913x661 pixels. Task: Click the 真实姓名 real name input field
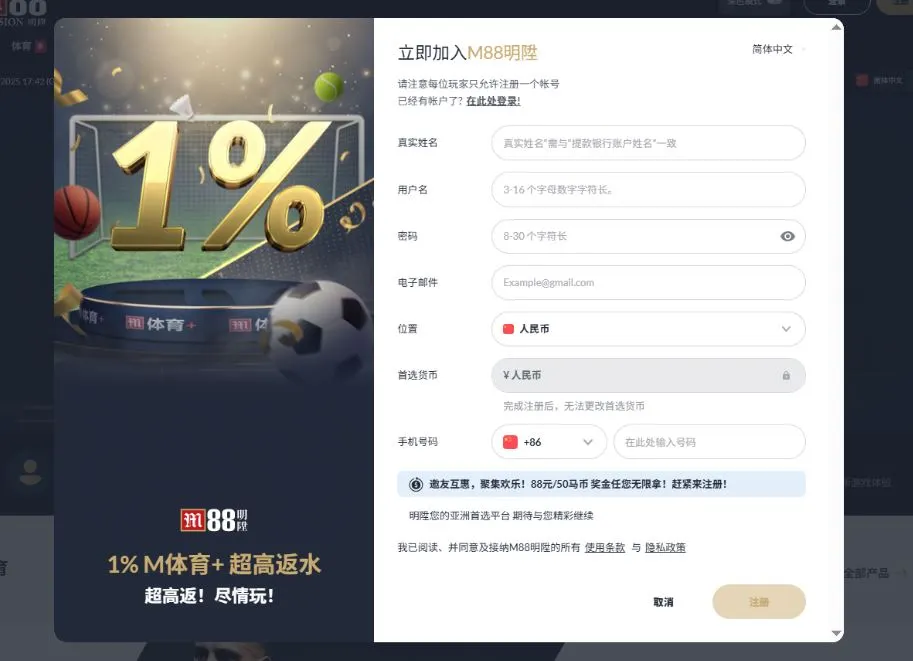(648, 143)
